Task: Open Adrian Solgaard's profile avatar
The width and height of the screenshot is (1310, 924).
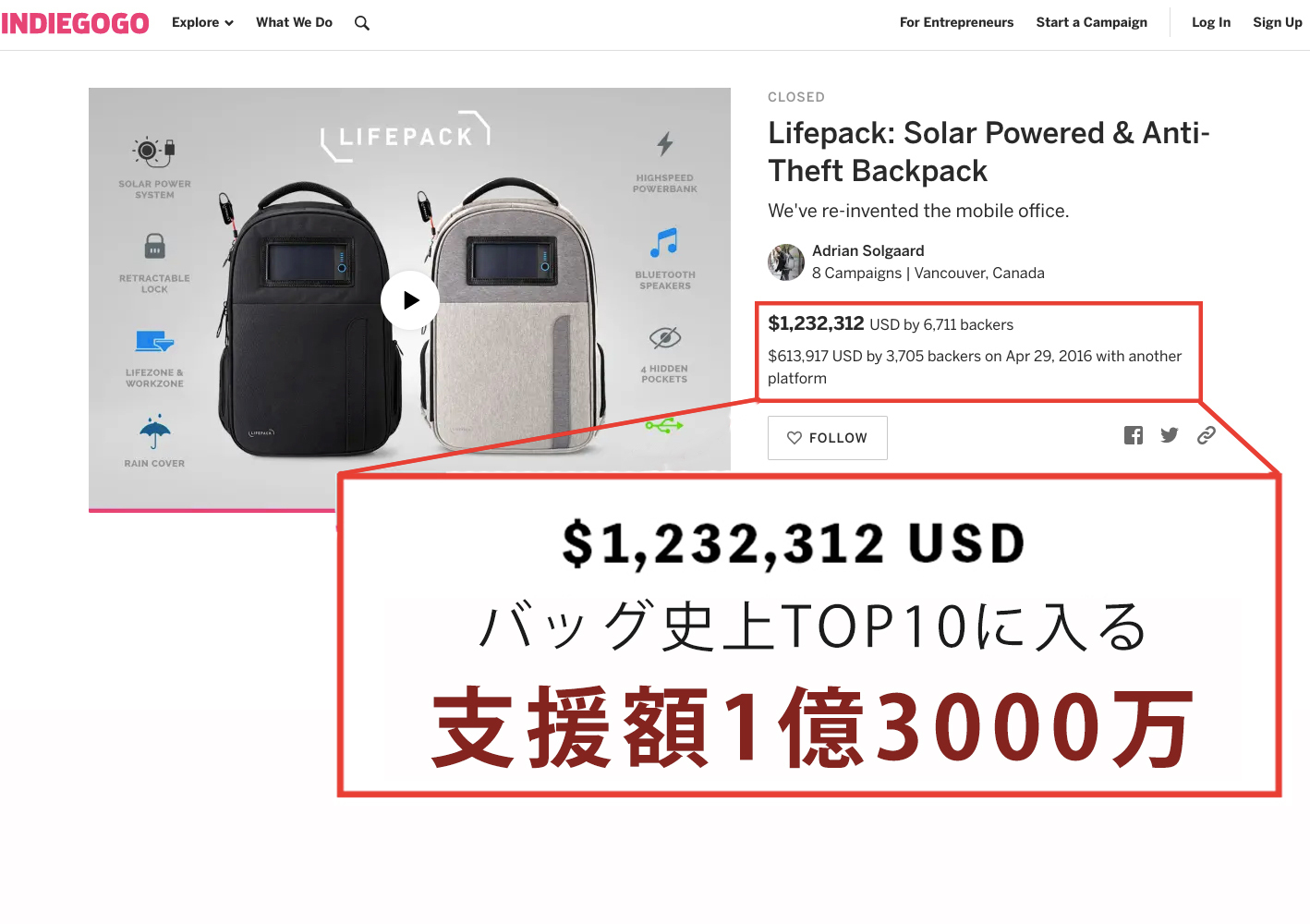Action: pyautogui.click(x=786, y=261)
